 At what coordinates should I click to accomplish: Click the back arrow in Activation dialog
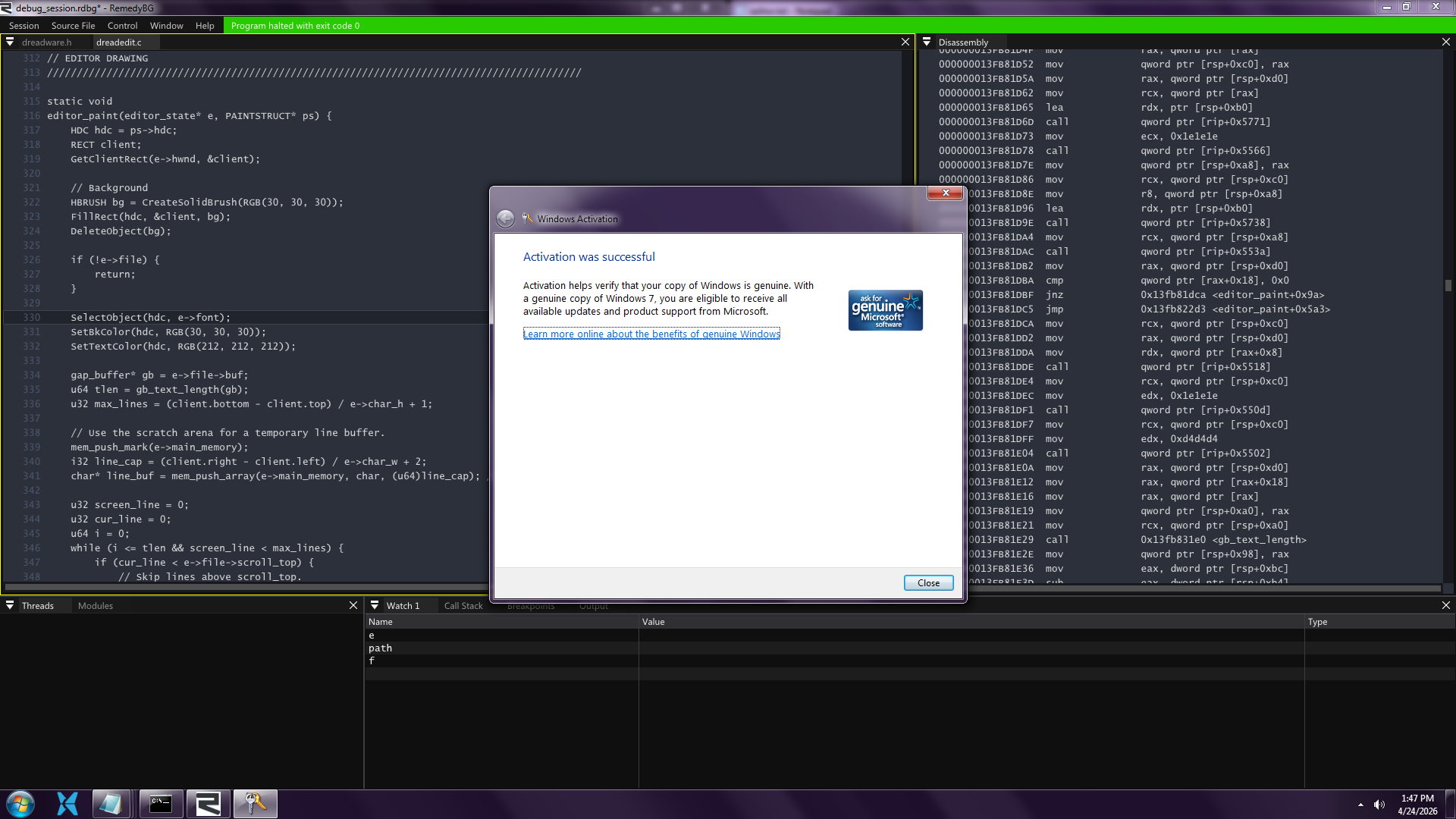pos(505,219)
